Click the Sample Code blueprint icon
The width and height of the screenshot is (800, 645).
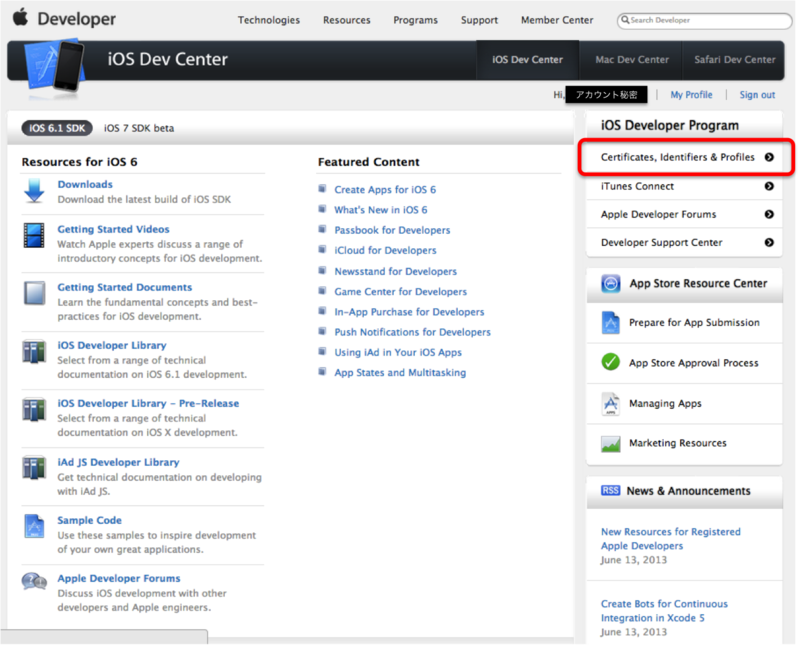tap(34, 526)
